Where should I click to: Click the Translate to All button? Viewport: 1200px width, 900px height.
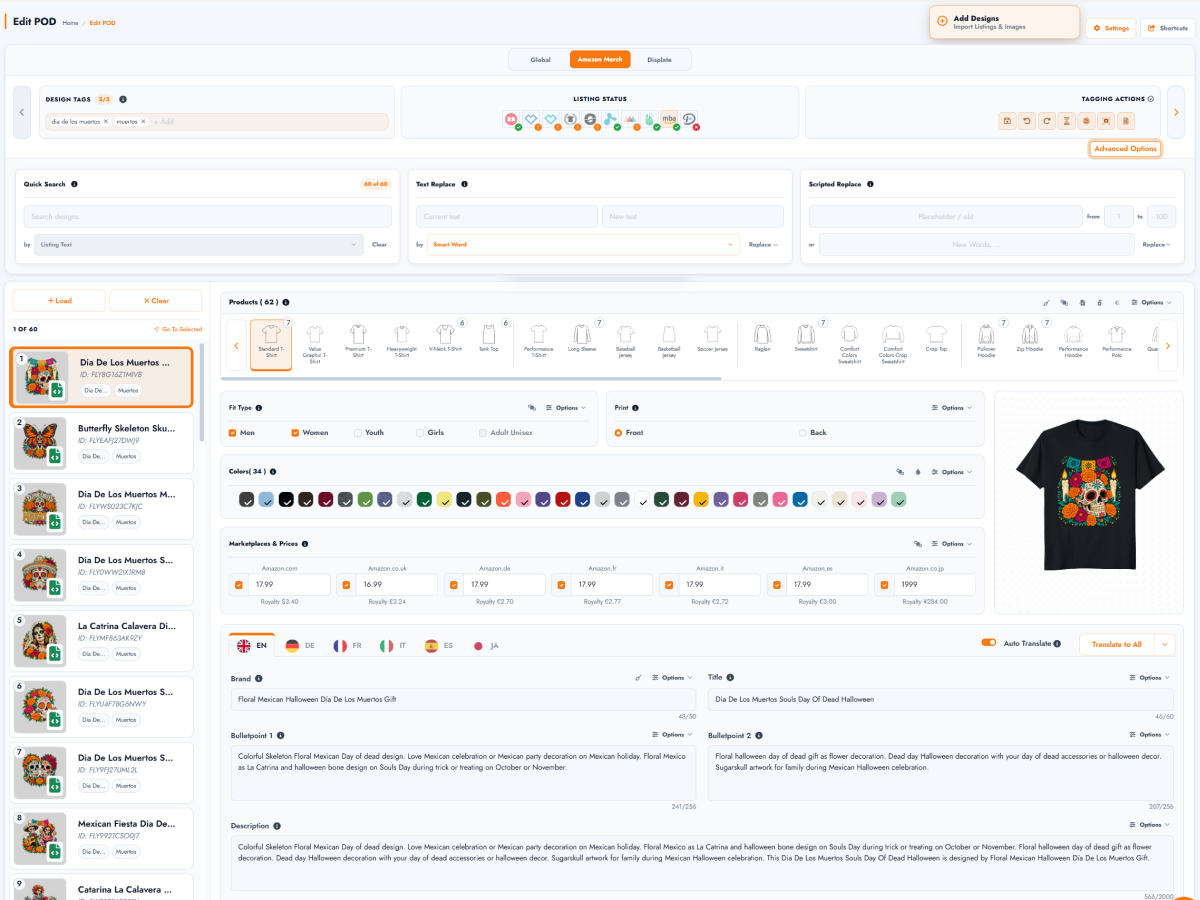1116,645
